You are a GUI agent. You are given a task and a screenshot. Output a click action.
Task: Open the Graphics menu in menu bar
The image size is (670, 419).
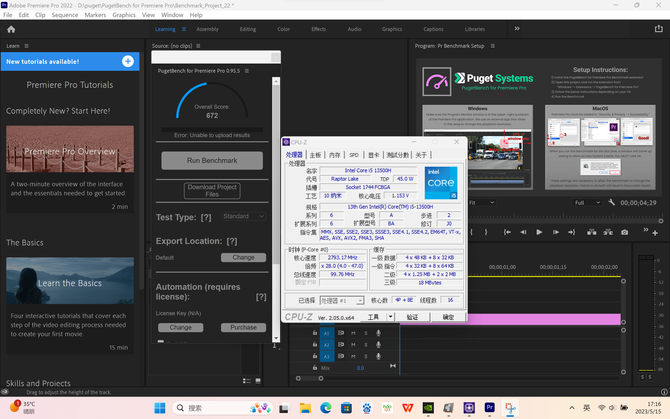[x=124, y=15]
